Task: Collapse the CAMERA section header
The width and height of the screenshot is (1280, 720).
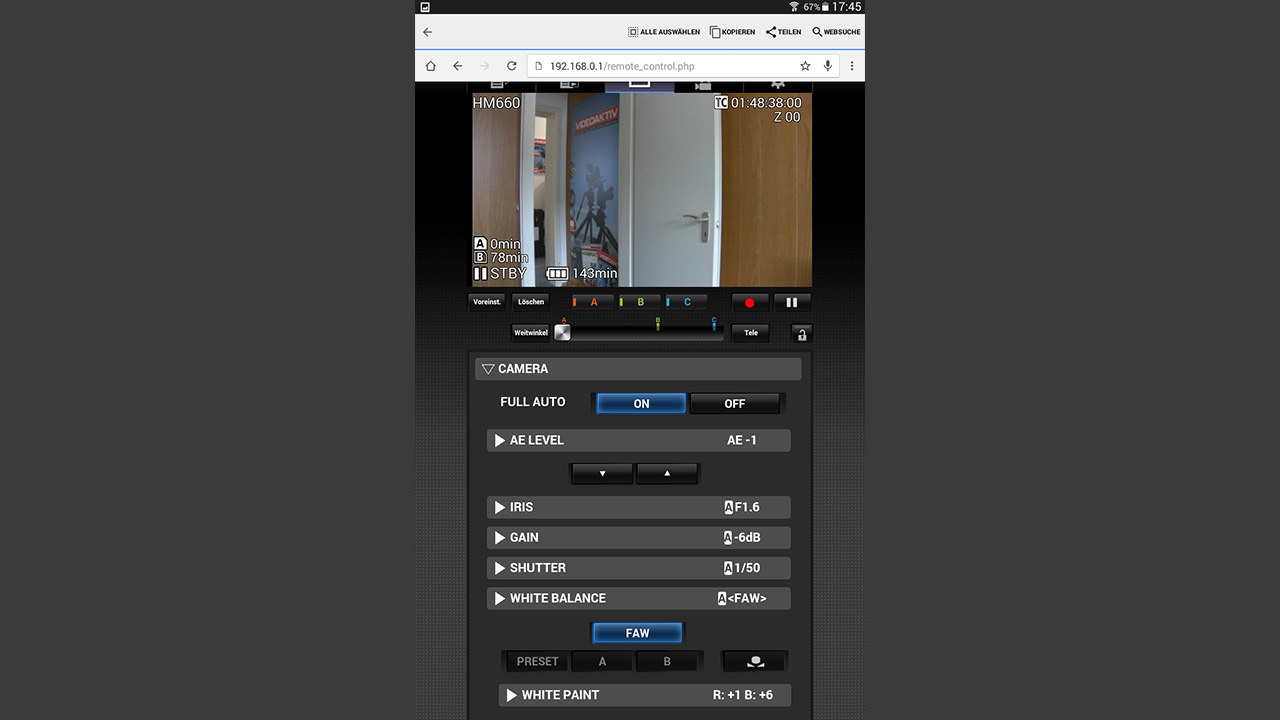Action: pyautogui.click(x=638, y=369)
